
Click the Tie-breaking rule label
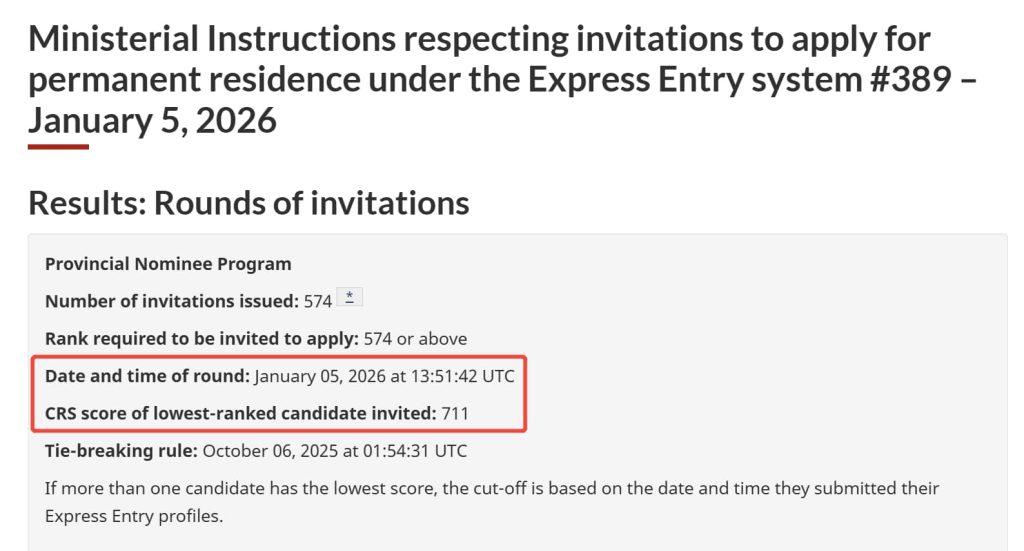point(121,451)
